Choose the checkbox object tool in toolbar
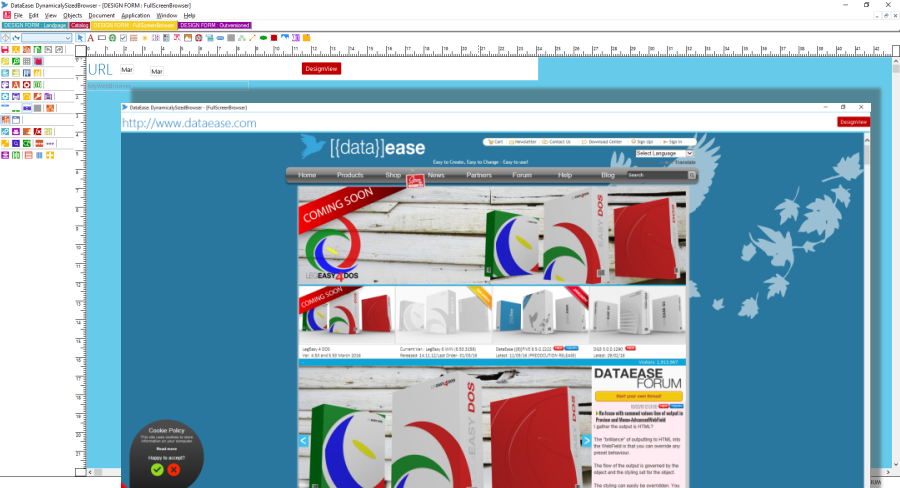The width and height of the screenshot is (900, 488). click(123, 38)
